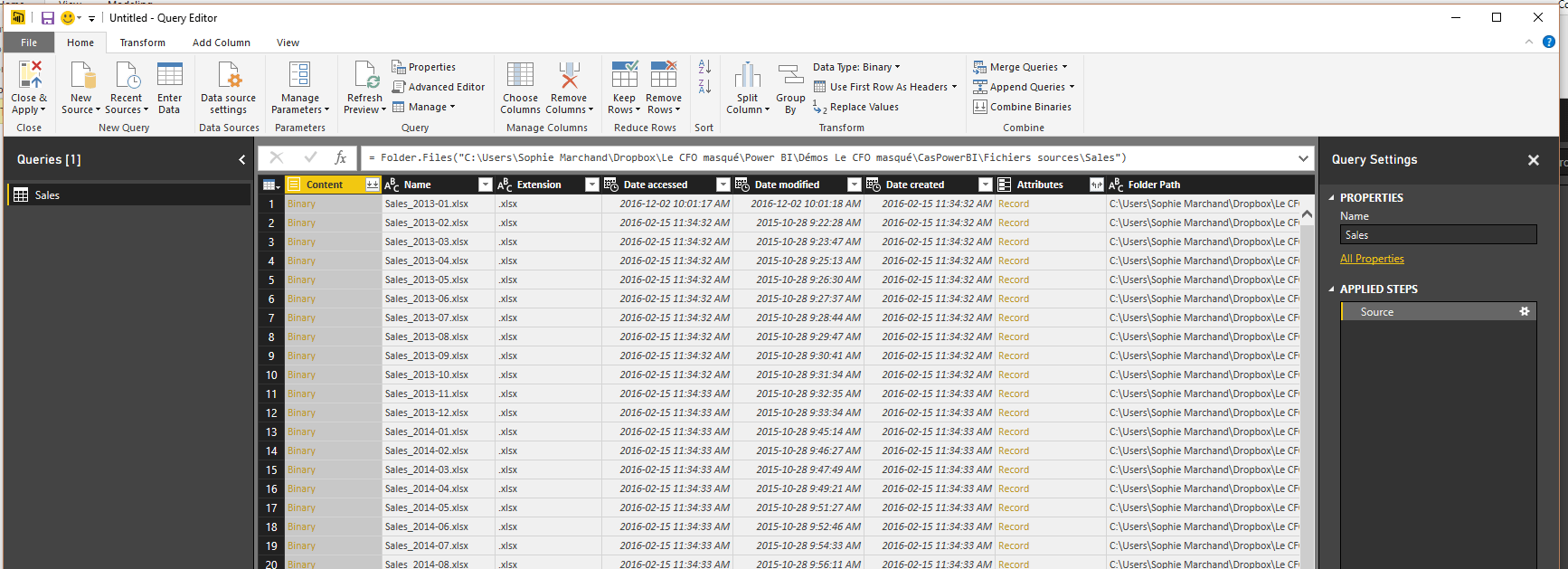Click the expand binaries icon on Content column
The width and height of the screenshot is (1568, 569).
click(372, 185)
